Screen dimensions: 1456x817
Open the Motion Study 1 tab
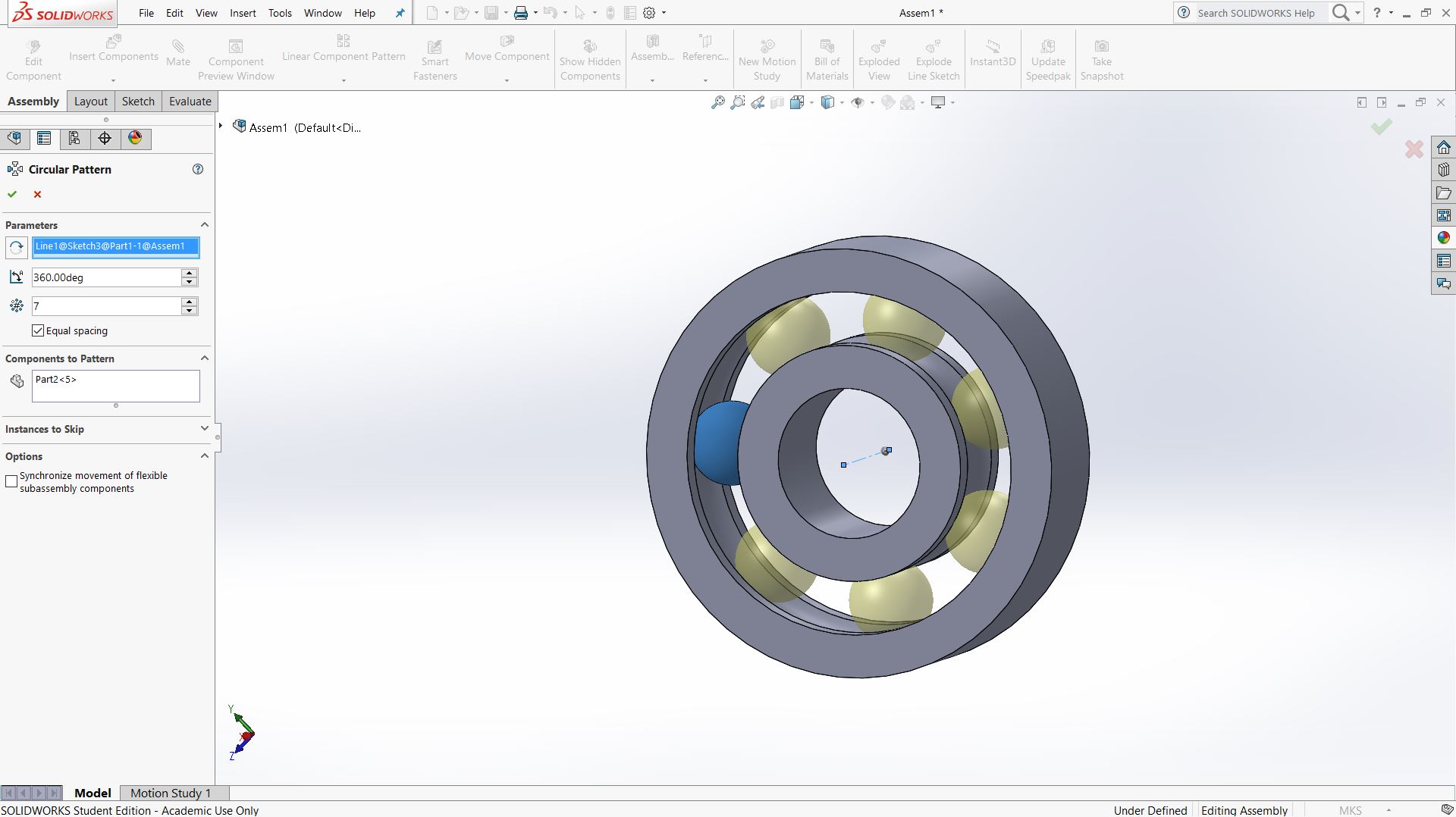pyautogui.click(x=171, y=793)
